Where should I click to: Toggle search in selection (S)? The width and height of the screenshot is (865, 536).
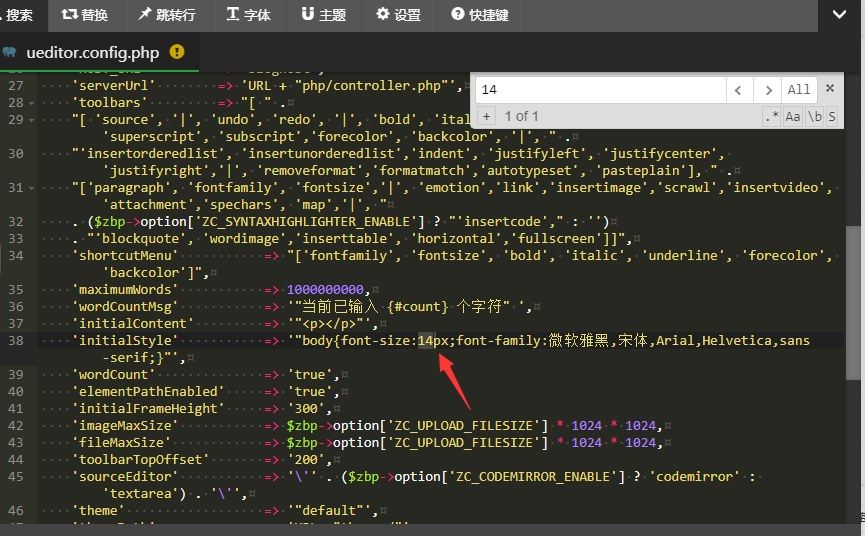pyautogui.click(x=831, y=116)
